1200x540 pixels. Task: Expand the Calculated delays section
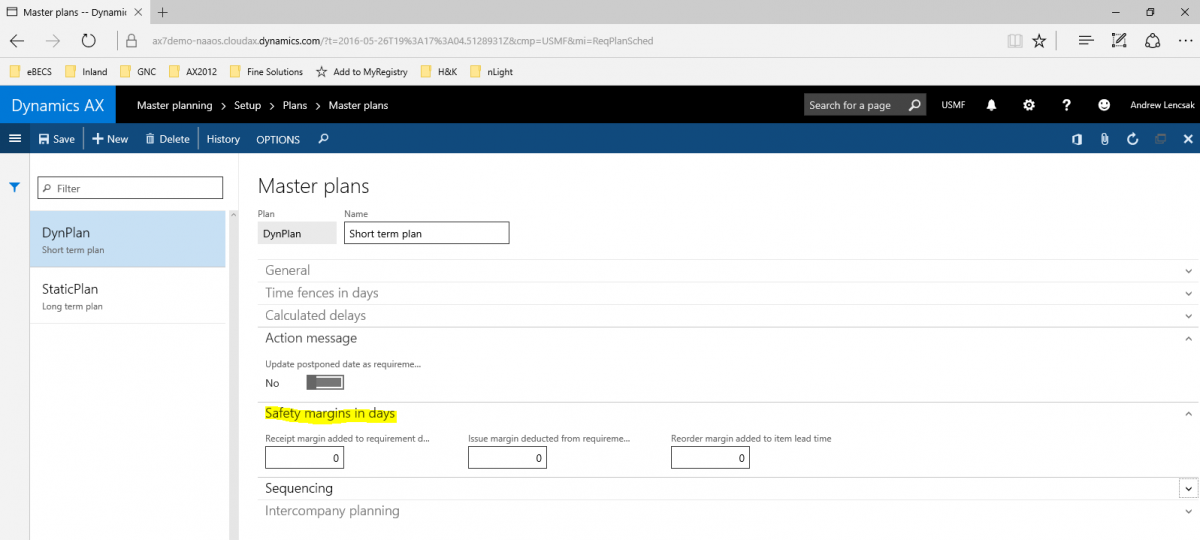[x=727, y=315]
